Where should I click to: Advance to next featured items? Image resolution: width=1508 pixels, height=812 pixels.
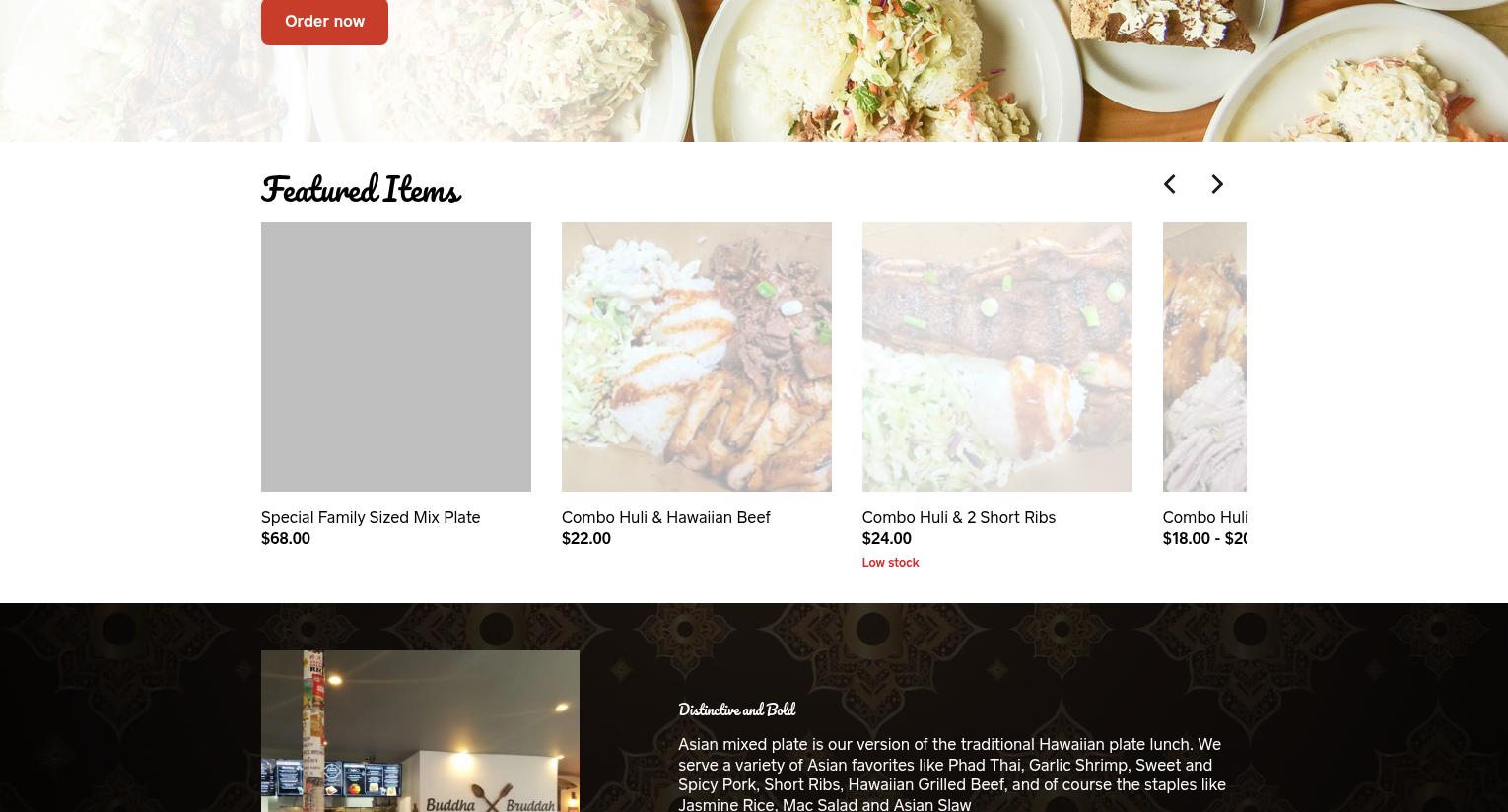coord(1217,184)
